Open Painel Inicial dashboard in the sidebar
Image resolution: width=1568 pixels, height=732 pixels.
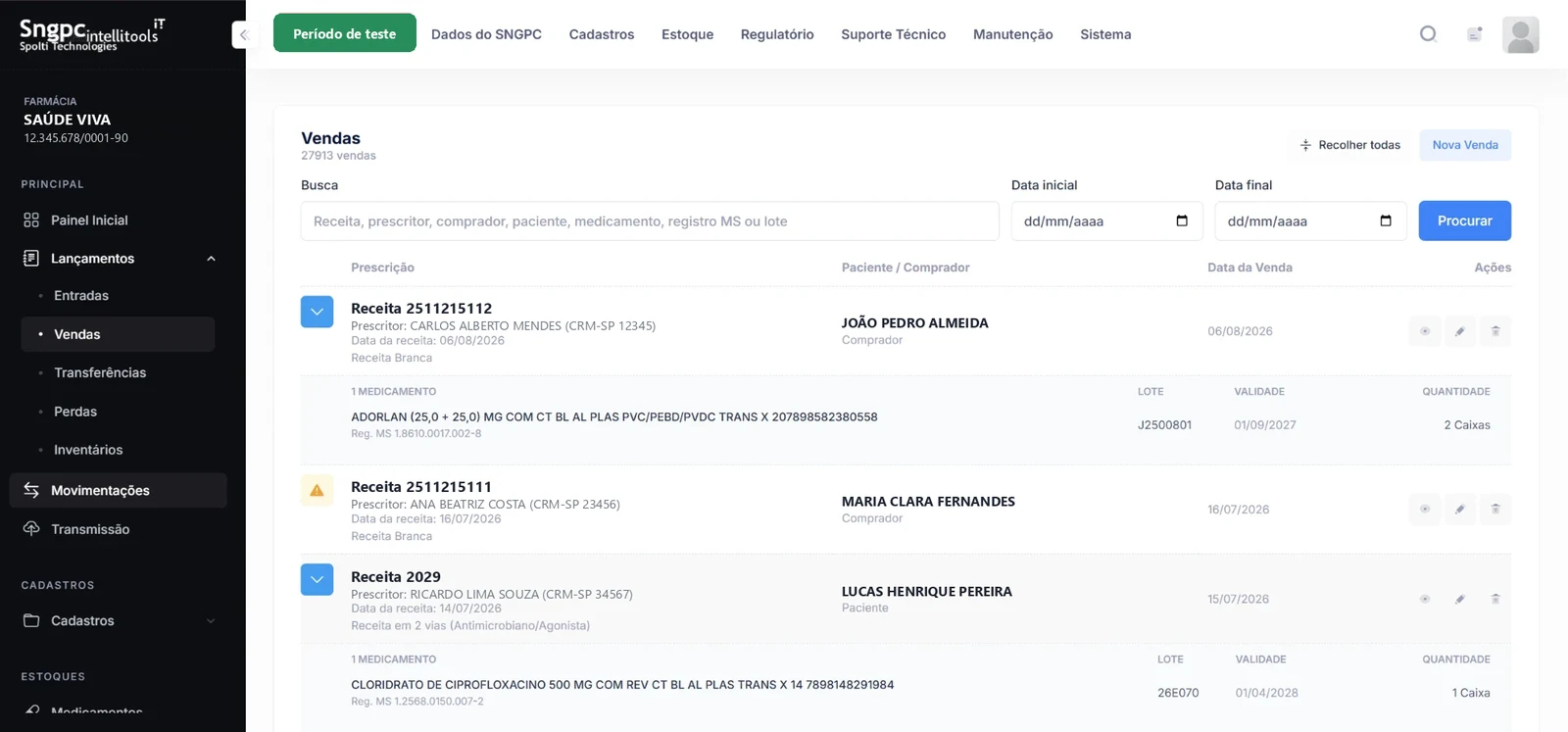click(89, 220)
